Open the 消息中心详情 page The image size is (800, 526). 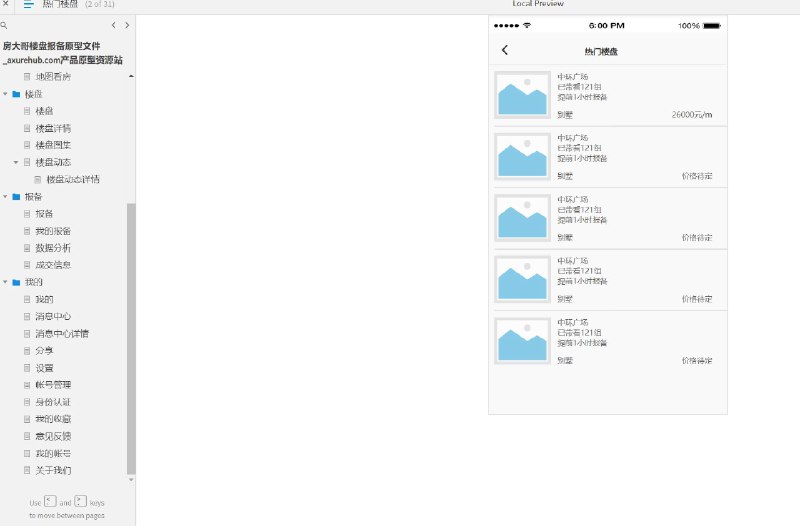point(62,334)
